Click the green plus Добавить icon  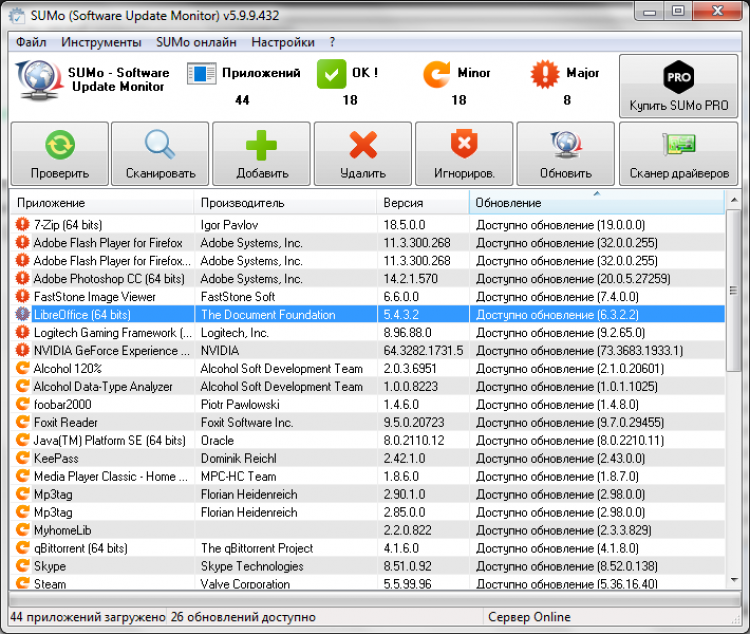(261, 145)
